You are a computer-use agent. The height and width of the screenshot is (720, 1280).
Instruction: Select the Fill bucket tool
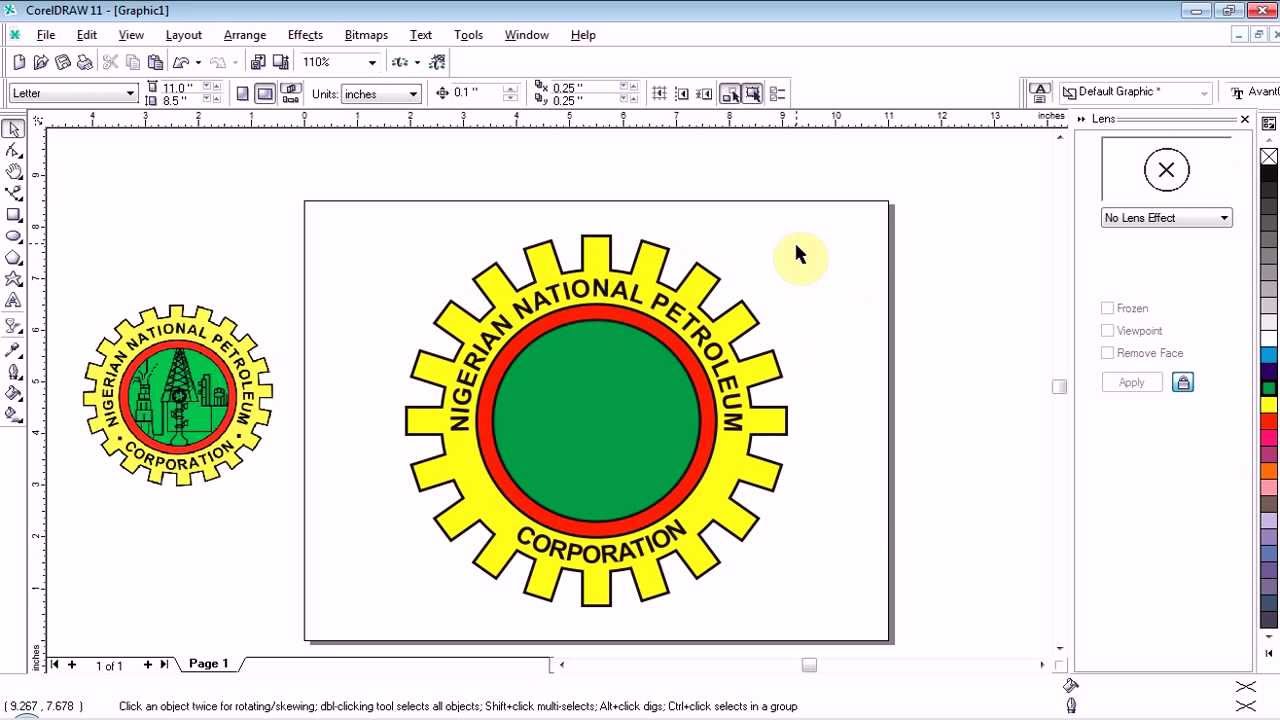[13, 393]
